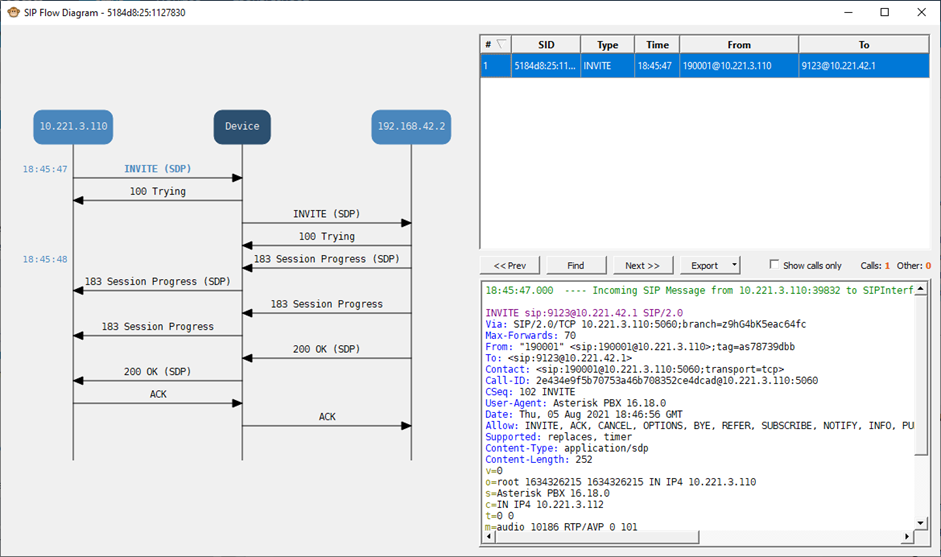
Task: Maximize the SIP Flow Diagram window
Action: coord(884,12)
